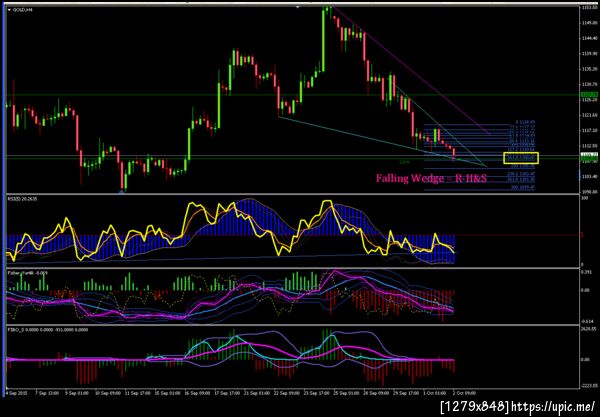Click the '1 Oct 01:00' time label

point(435,393)
